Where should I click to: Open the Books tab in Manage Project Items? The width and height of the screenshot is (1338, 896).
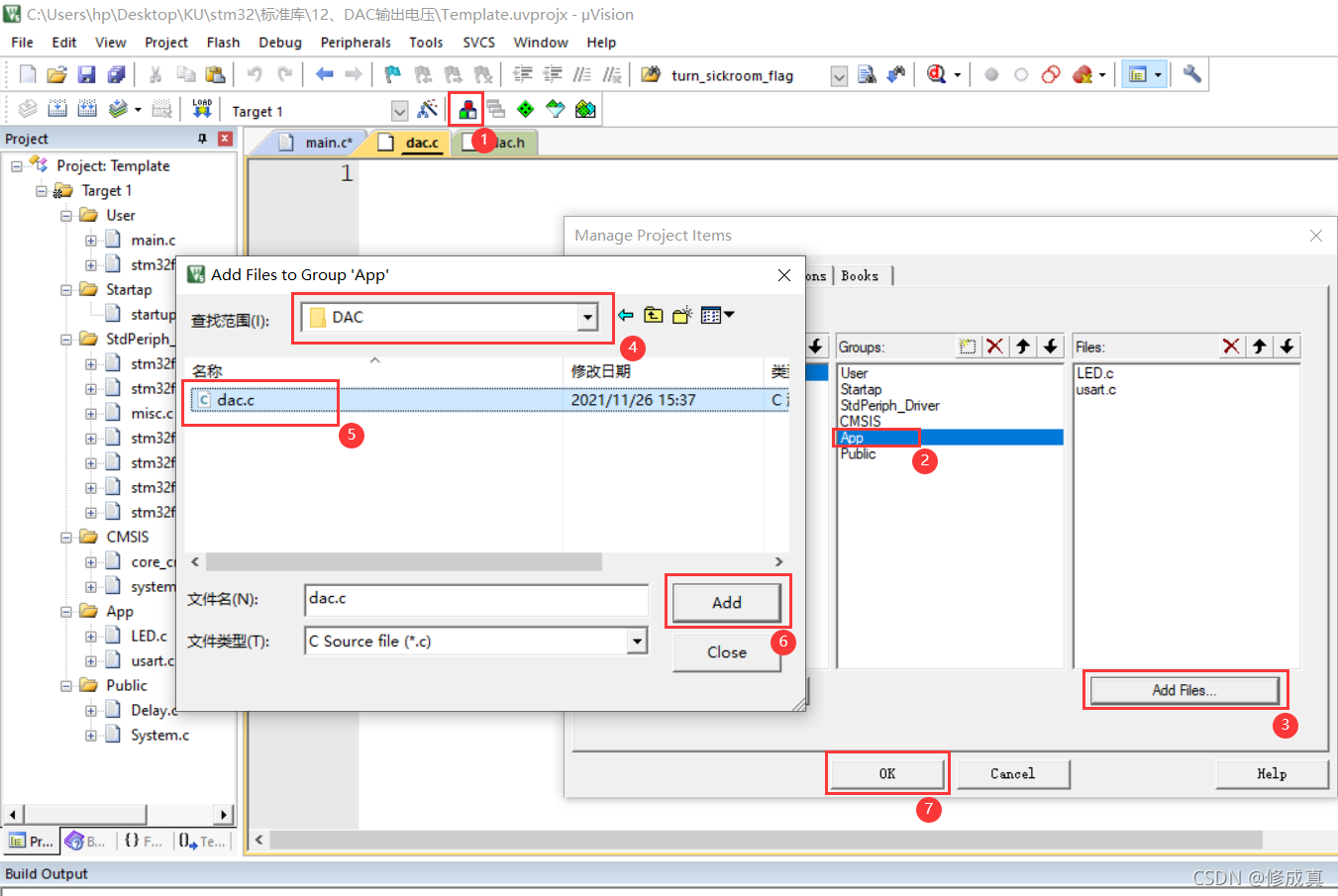(x=860, y=276)
